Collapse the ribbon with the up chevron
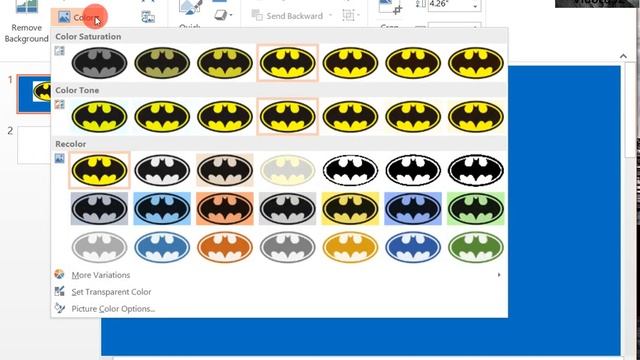The width and height of the screenshot is (640, 360). [x=623, y=56]
